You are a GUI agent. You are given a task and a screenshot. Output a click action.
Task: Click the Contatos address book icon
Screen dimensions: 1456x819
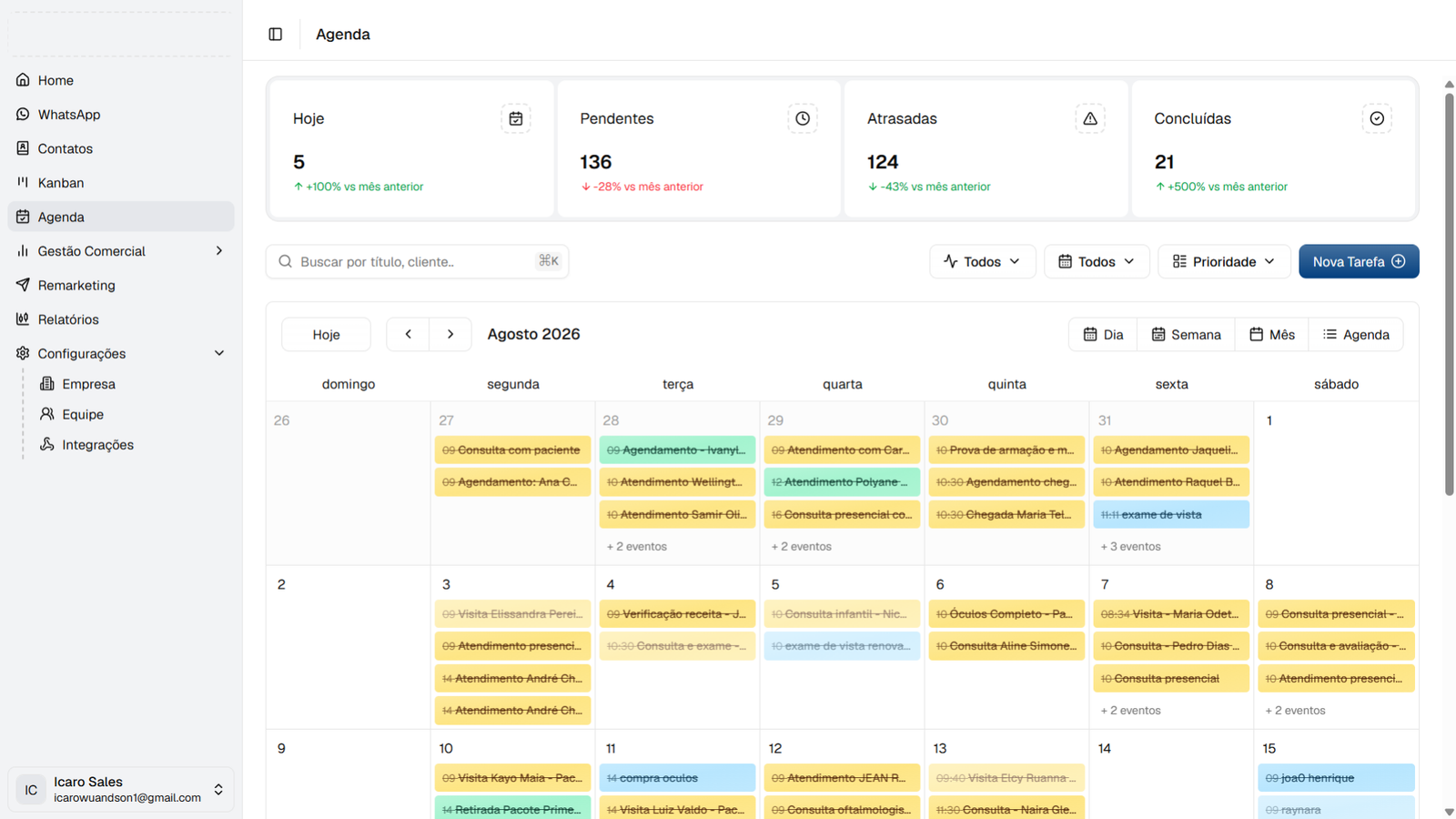[23, 148]
